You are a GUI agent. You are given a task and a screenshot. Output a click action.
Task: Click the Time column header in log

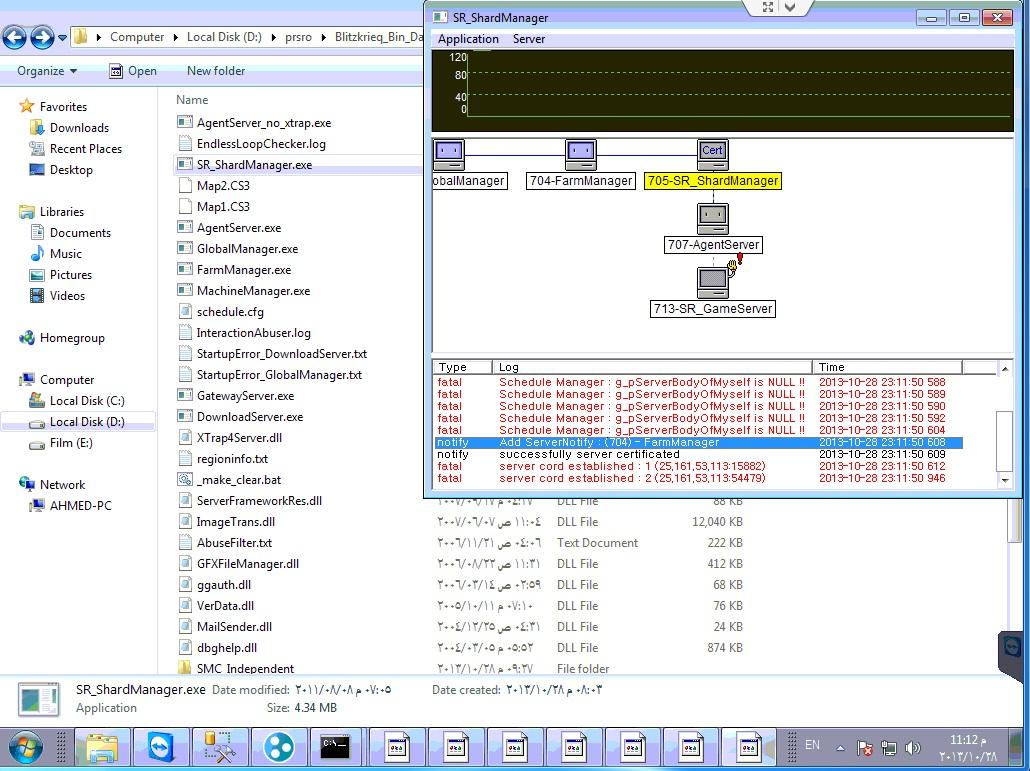887,367
